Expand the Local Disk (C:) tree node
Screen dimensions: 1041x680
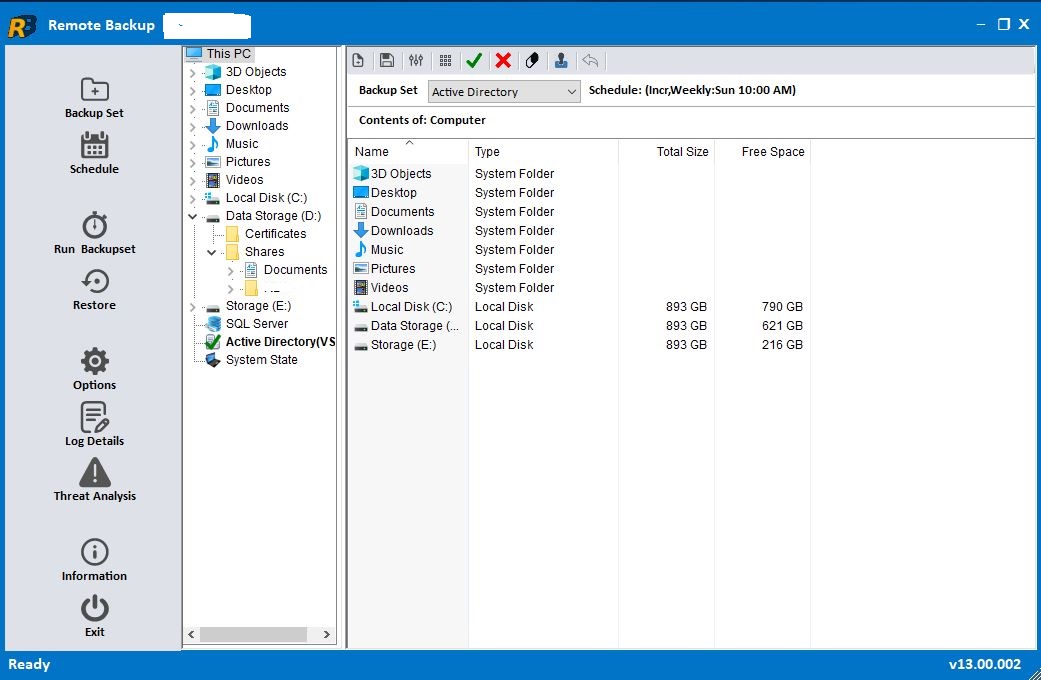click(x=193, y=198)
